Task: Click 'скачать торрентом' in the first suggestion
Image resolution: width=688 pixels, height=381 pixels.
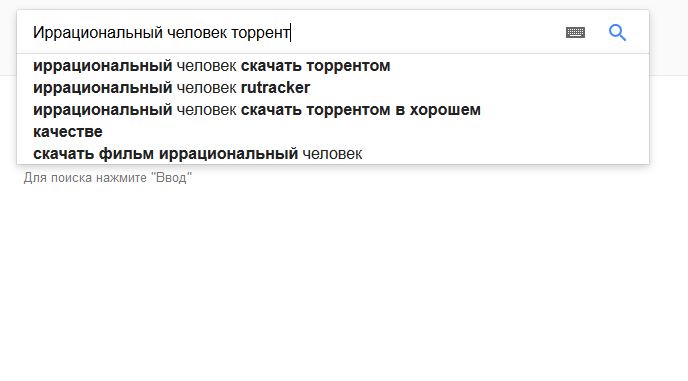Action: (x=315, y=66)
